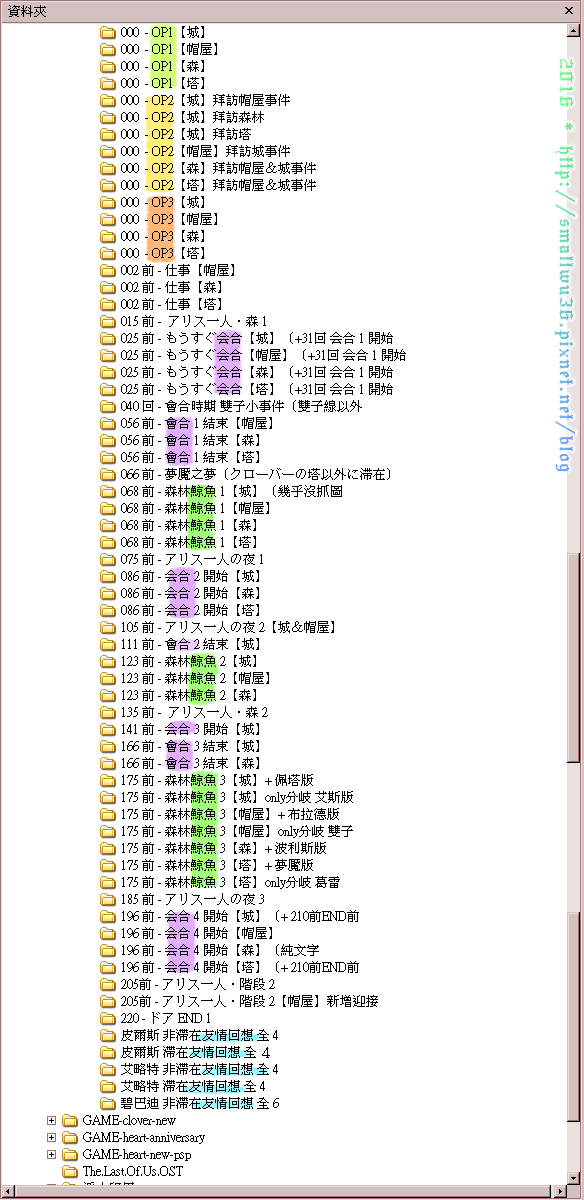Click folder icon of 艾略特 滯在友情回想 全4
The image size is (584, 1200).
108,1086
